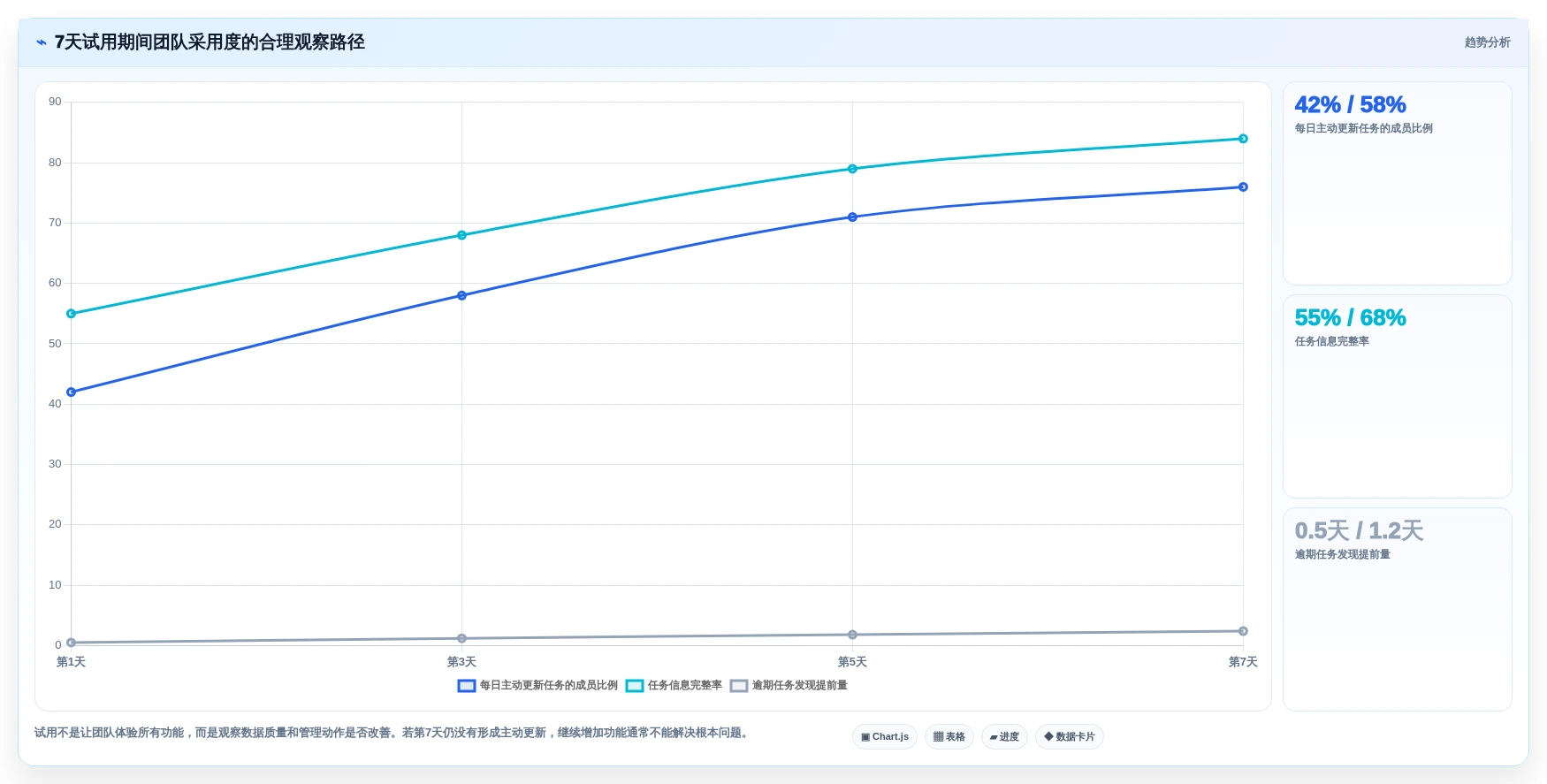Toggle the 每日主动更新任务的成员比例 legend swatch

(467, 686)
